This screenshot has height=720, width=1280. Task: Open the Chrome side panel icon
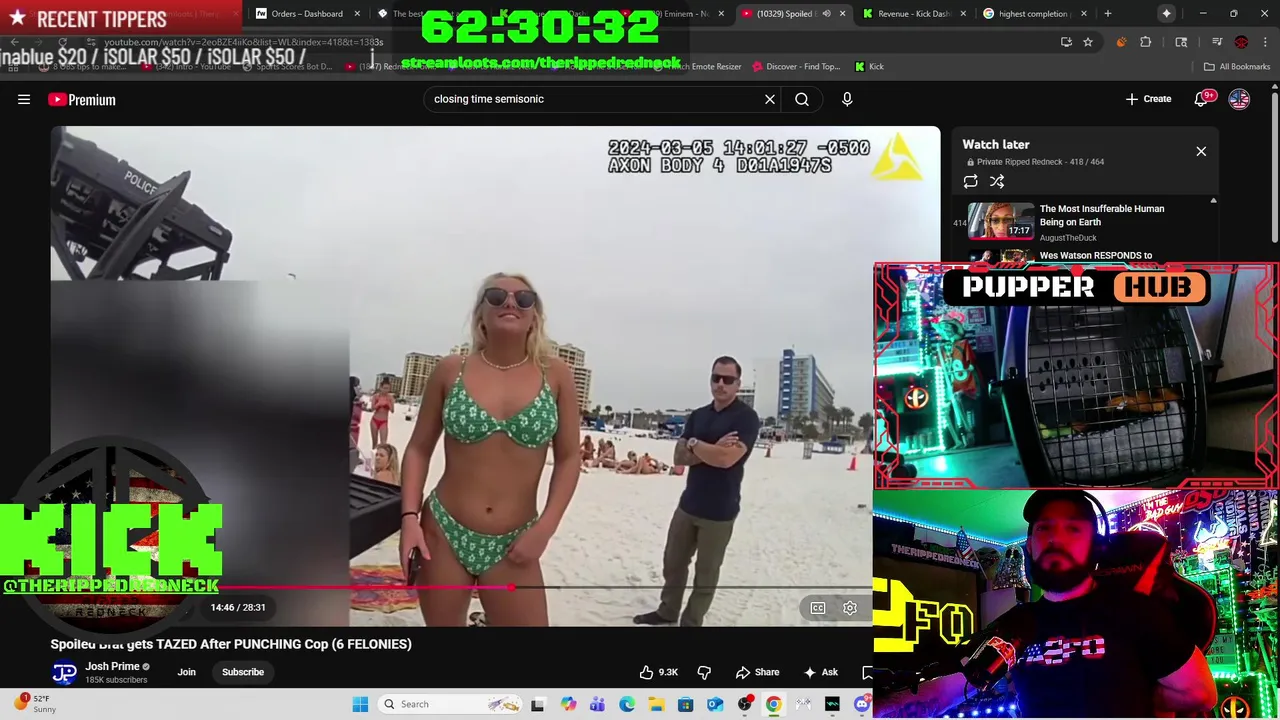click(1181, 42)
